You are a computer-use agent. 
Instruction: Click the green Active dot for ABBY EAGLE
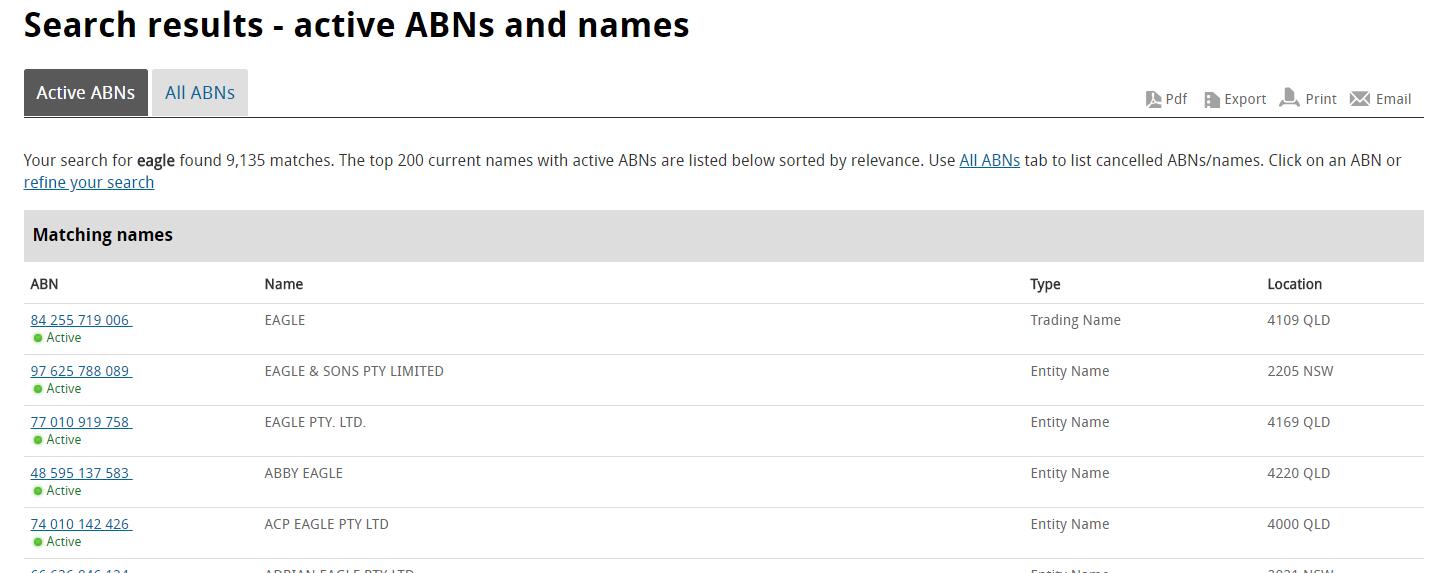pos(38,491)
